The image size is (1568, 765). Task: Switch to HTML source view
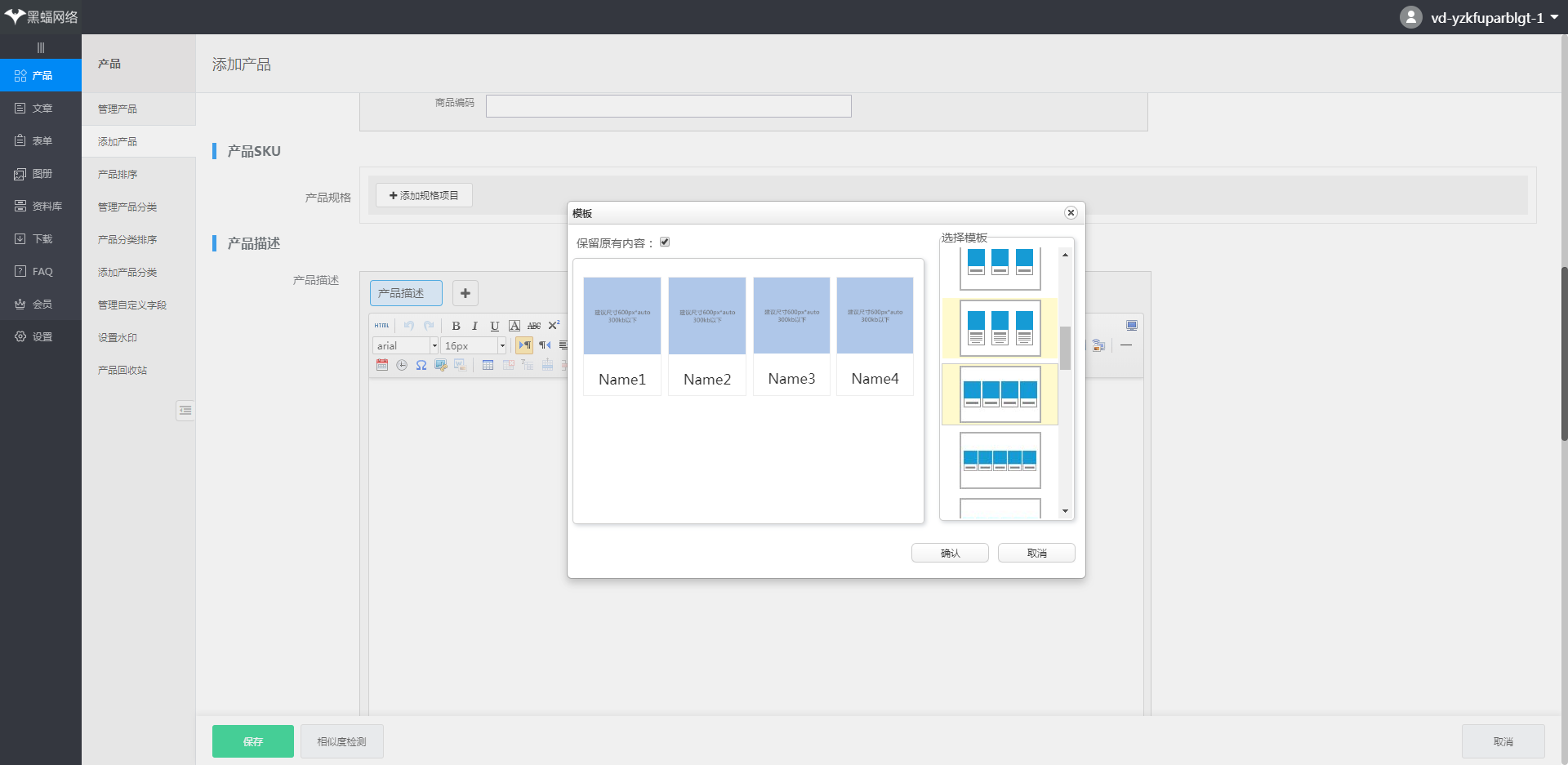(x=381, y=326)
